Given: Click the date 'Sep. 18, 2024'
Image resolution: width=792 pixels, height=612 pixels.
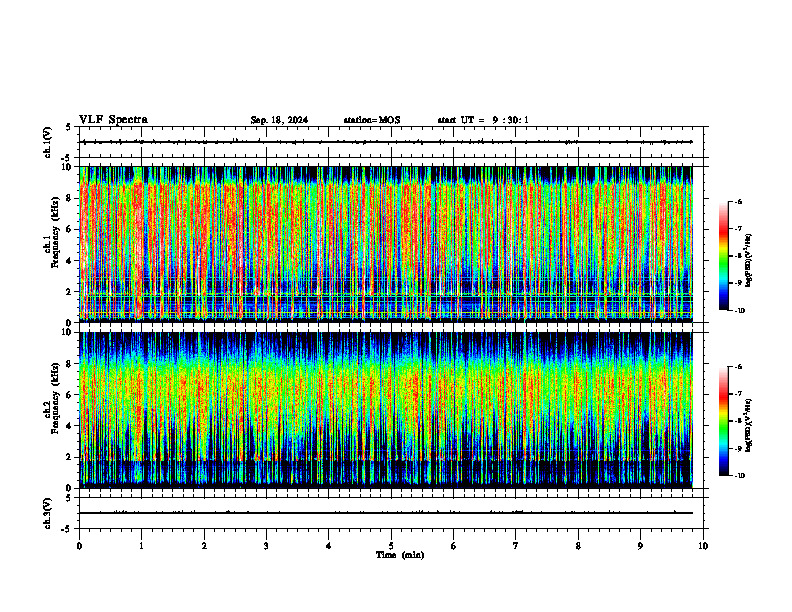Looking at the screenshot, I should (279, 120).
